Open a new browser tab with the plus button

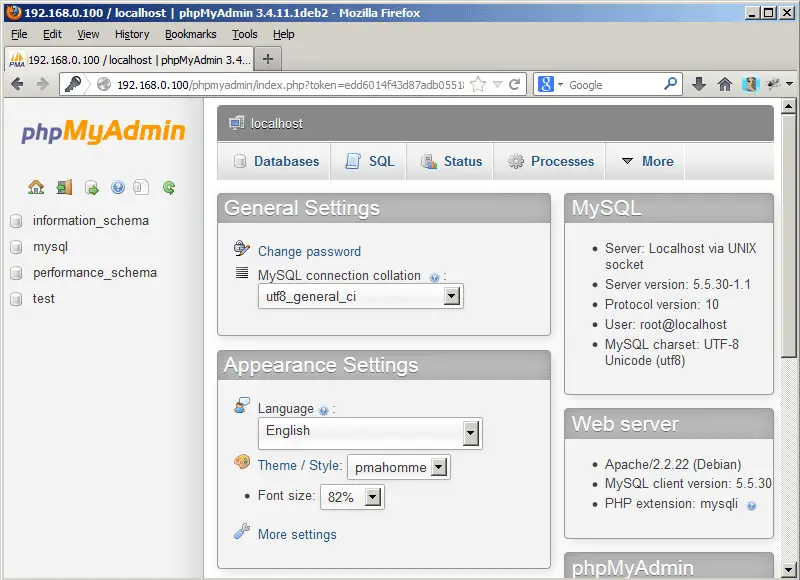[268, 59]
